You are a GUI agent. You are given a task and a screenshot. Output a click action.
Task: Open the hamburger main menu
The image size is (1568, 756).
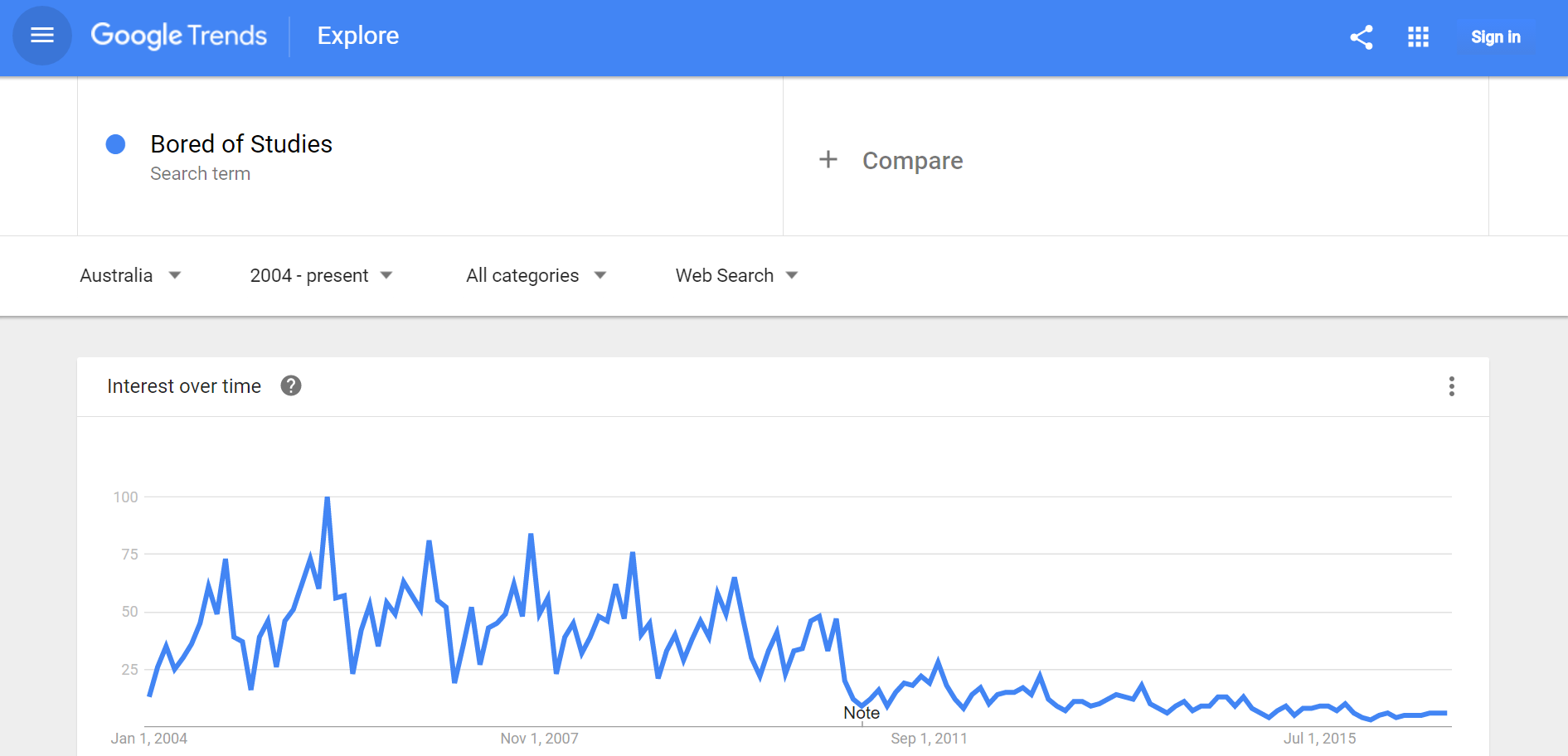[42, 36]
